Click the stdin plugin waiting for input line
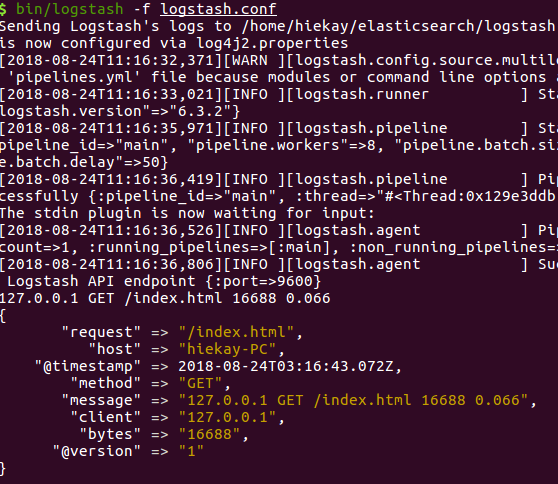The height and width of the screenshot is (484, 558). [x=187, y=213]
